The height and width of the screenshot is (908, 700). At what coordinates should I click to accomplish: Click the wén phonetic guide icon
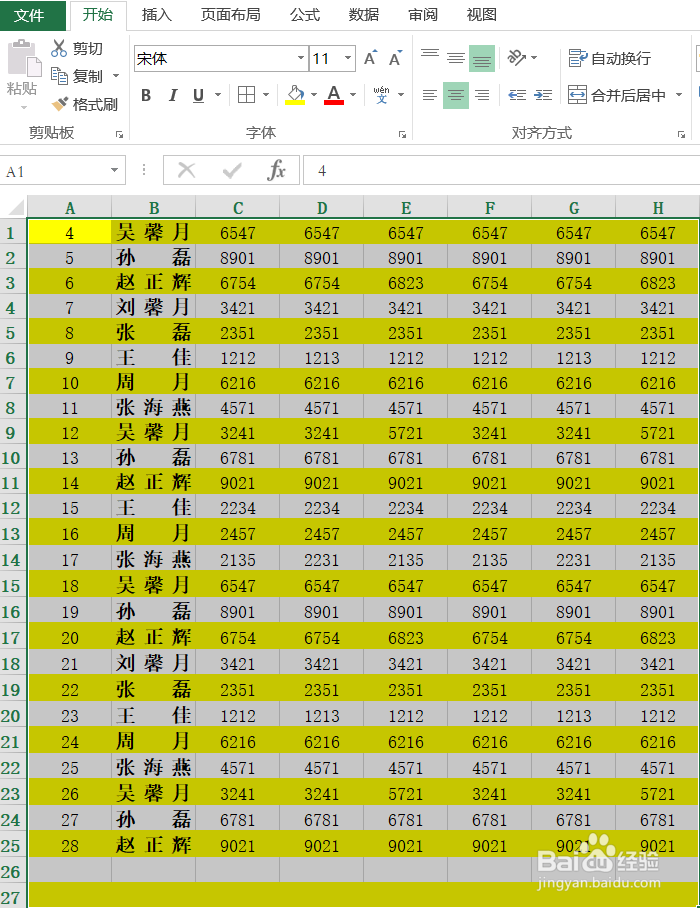381,94
